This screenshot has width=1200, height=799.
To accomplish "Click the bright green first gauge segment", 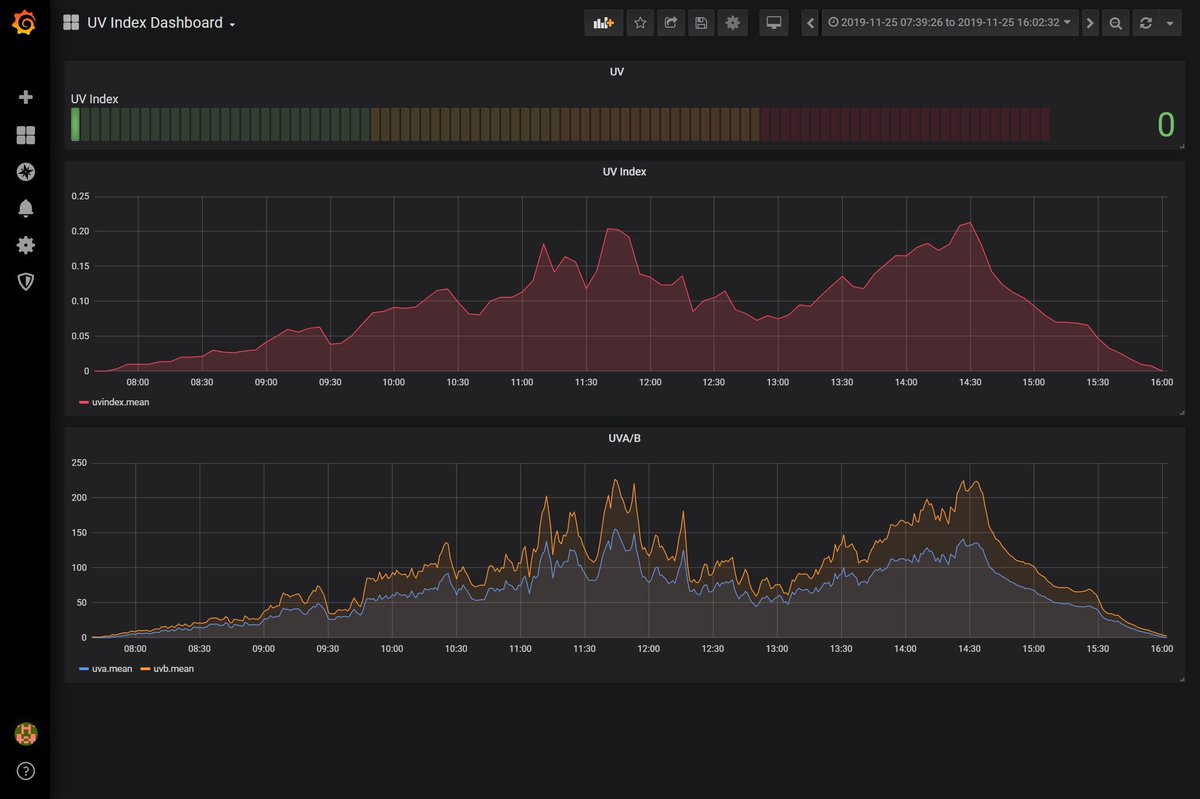I will 75,125.
